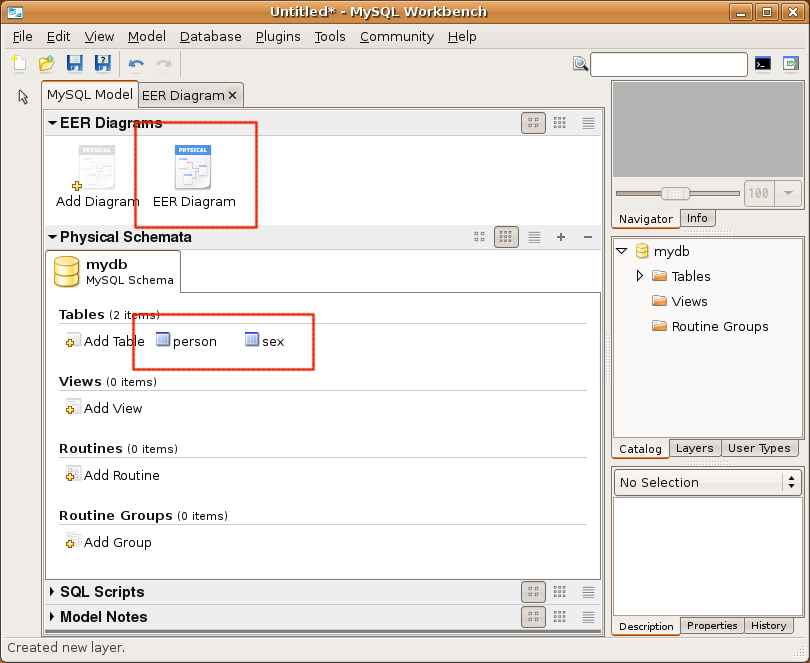Switch EER Diagrams to large icon view
Image resolution: width=810 pixels, height=663 pixels.
tap(533, 123)
